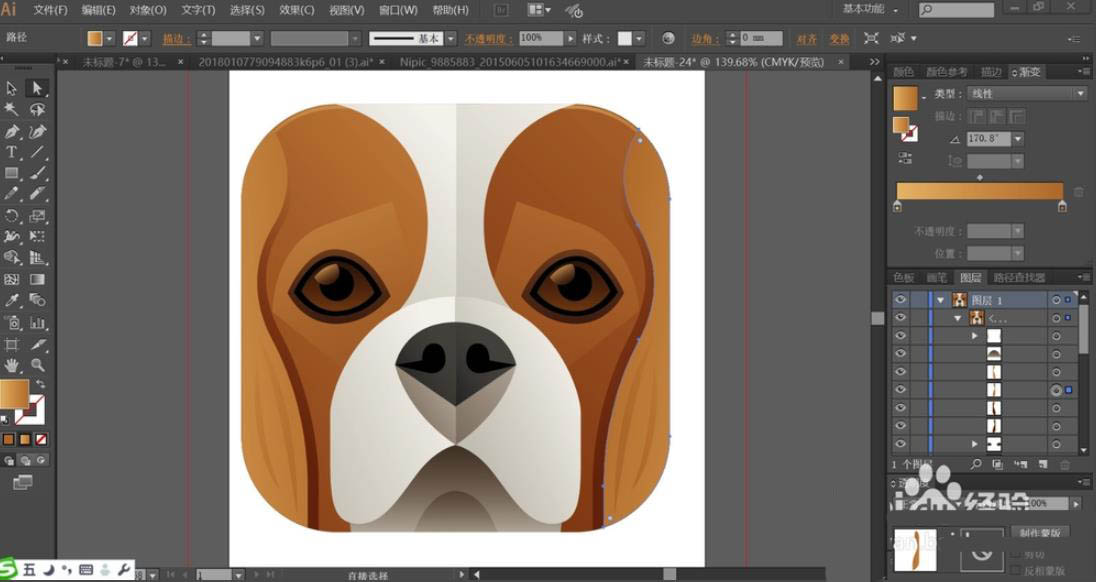
Task: Collapse 图层 1 layer triangle
Action: coord(941,300)
